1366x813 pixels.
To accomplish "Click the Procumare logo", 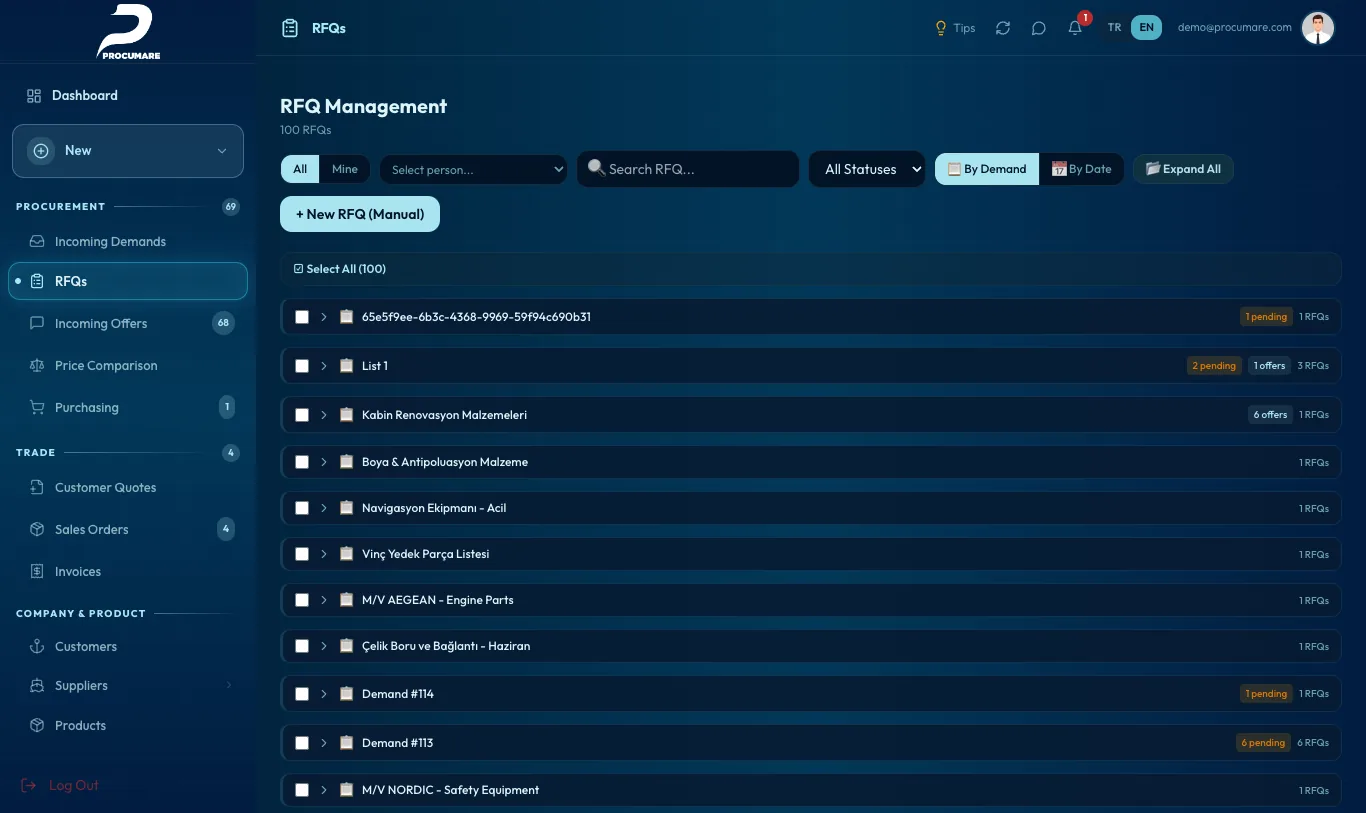I will (128, 32).
